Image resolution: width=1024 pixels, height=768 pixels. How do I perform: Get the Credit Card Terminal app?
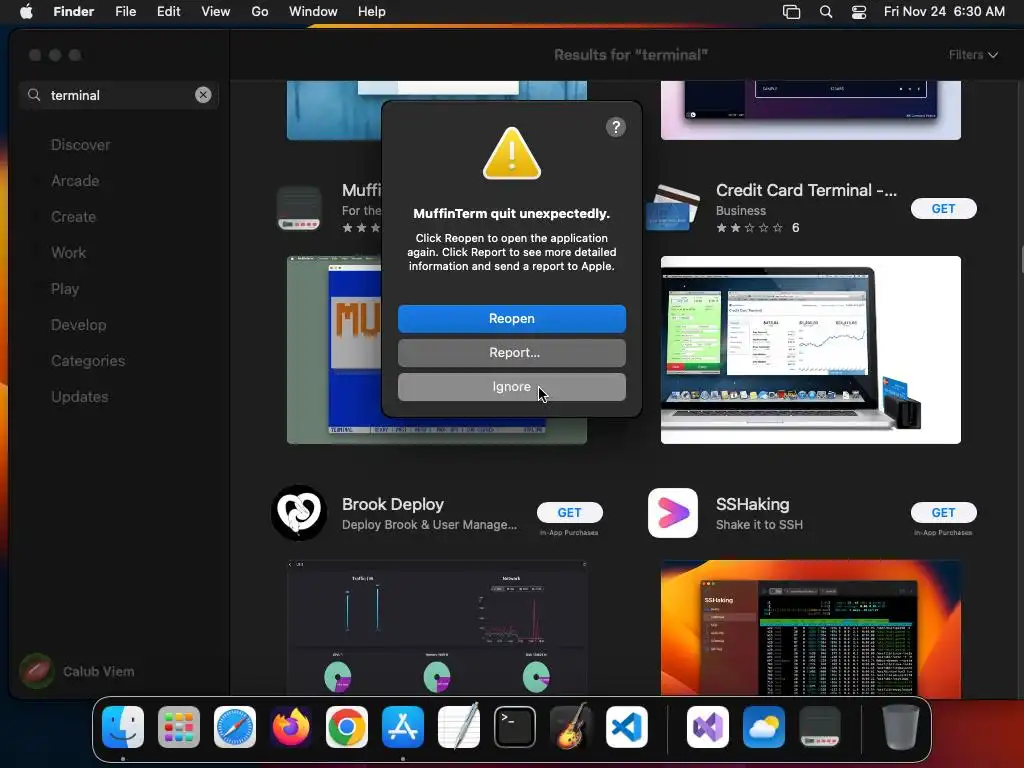943,209
